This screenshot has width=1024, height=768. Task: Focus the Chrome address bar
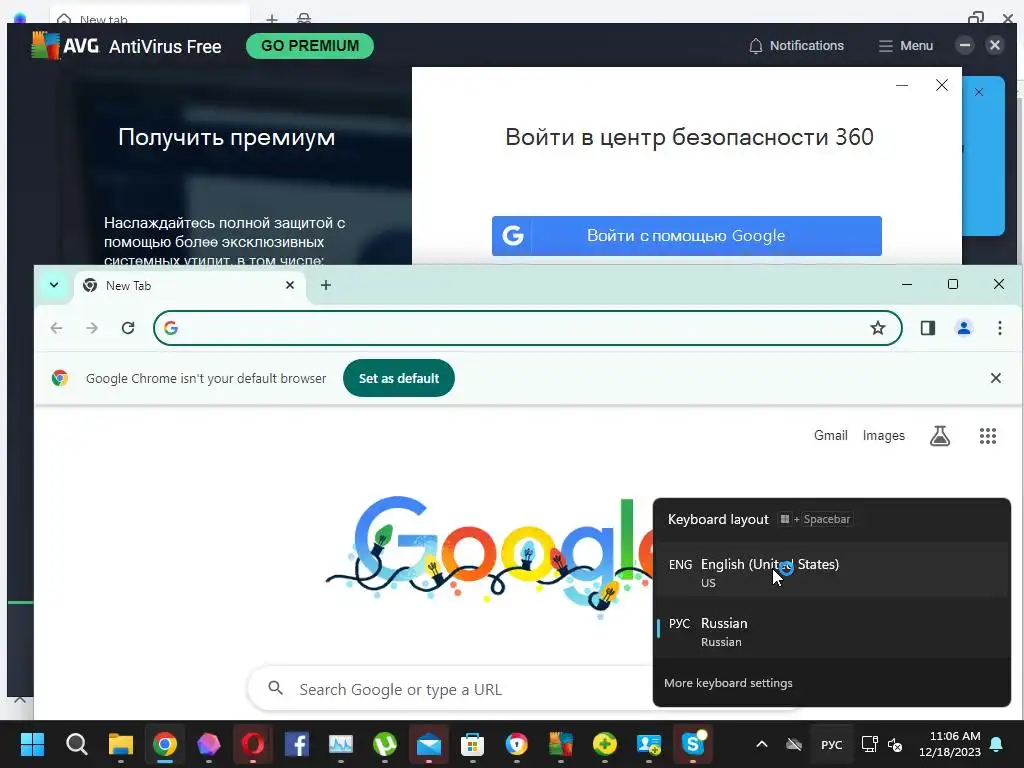click(x=528, y=328)
